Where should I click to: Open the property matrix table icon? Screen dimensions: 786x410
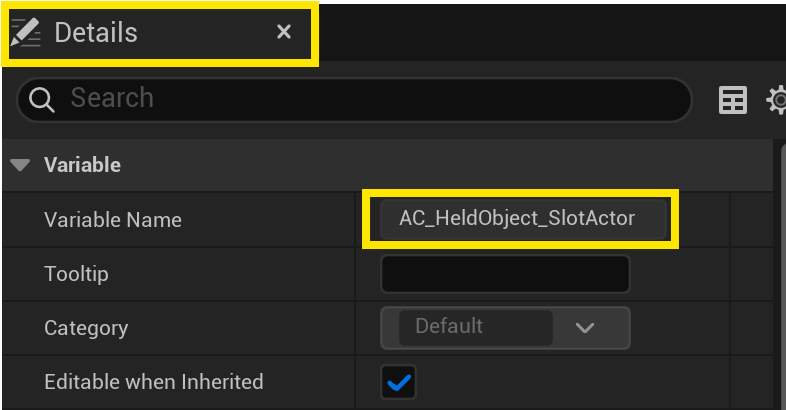point(733,100)
